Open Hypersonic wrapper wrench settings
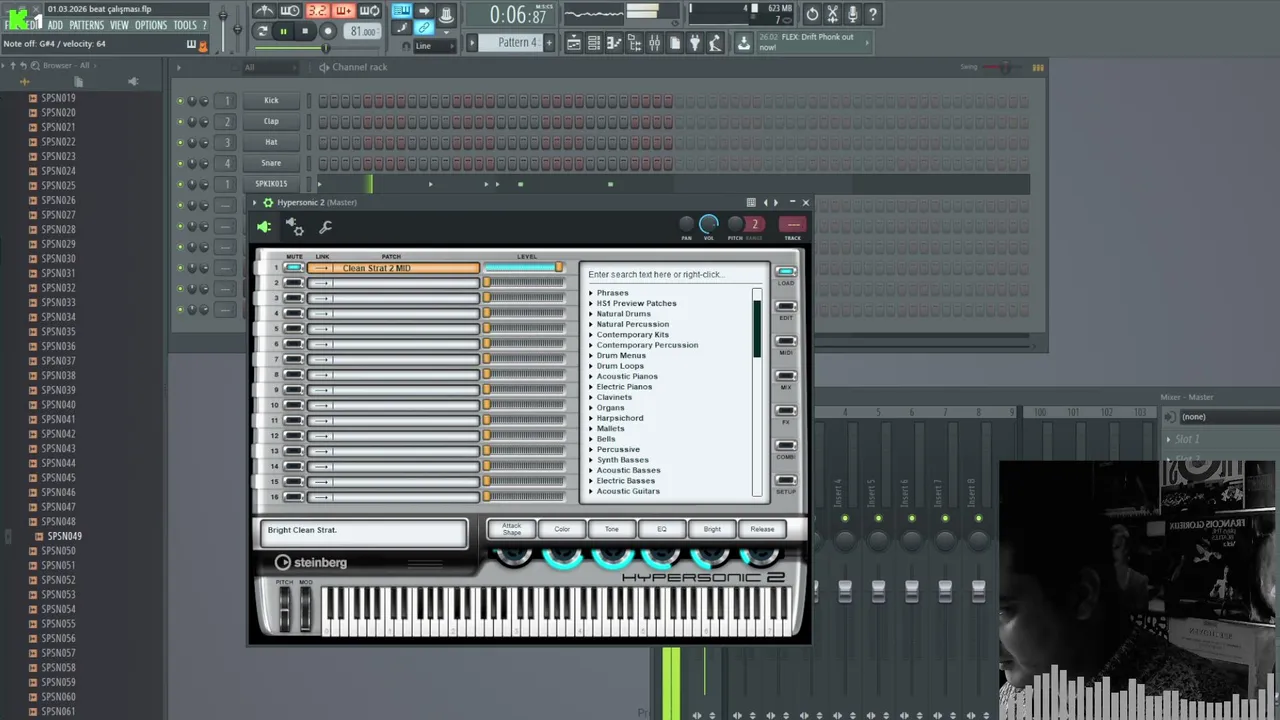 click(325, 228)
